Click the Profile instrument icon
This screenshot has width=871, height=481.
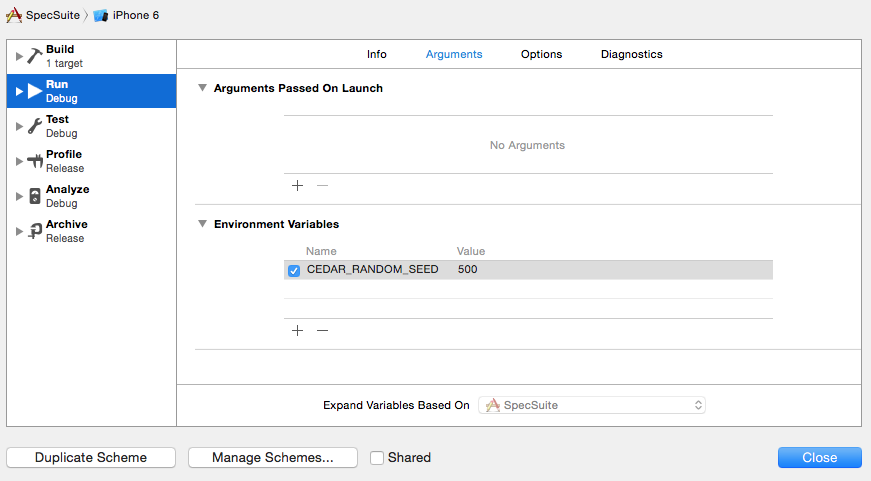pyautogui.click(x=34, y=161)
